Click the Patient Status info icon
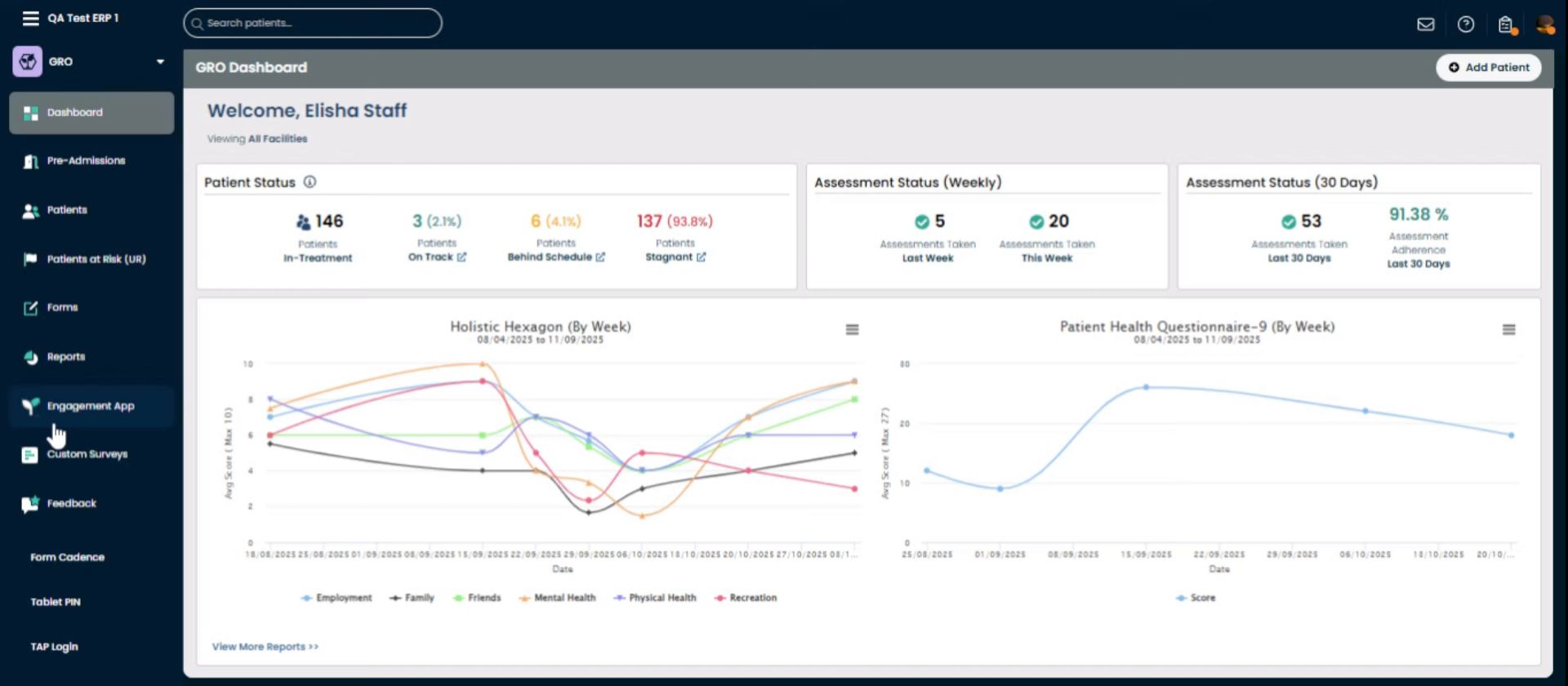Viewport: 1568px width, 686px height. coord(310,182)
